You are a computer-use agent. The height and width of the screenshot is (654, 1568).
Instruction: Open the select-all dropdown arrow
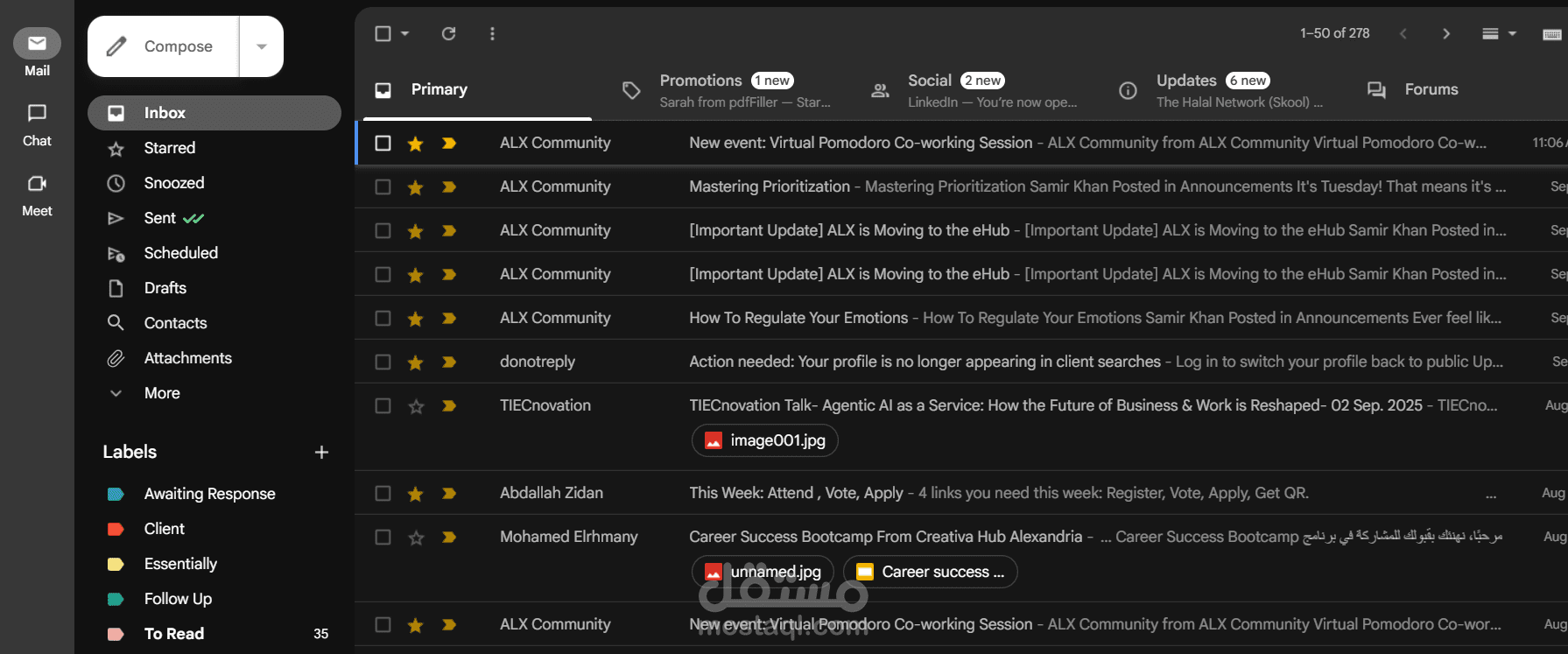pos(404,33)
